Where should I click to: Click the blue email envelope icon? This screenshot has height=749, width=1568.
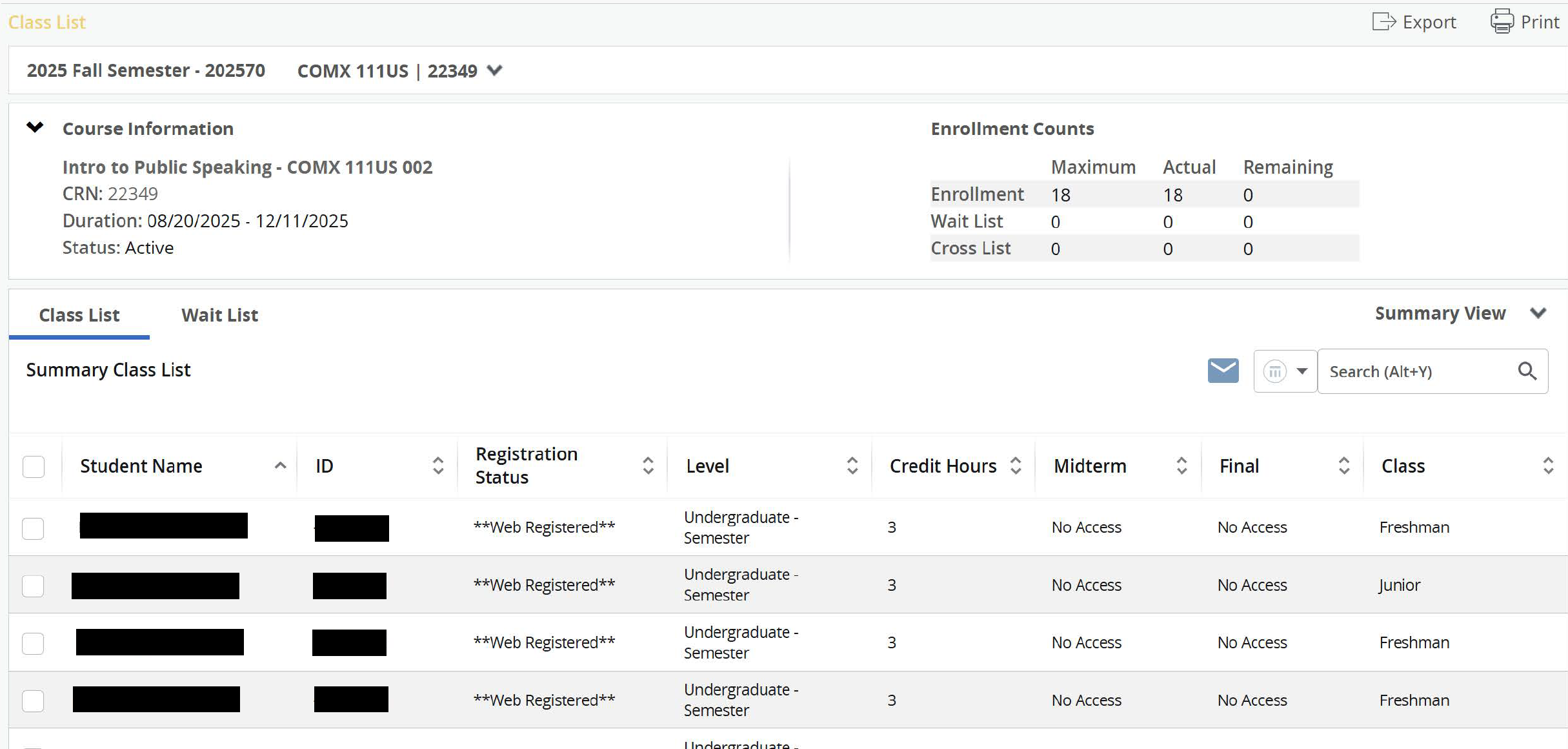click(1223, 371)
